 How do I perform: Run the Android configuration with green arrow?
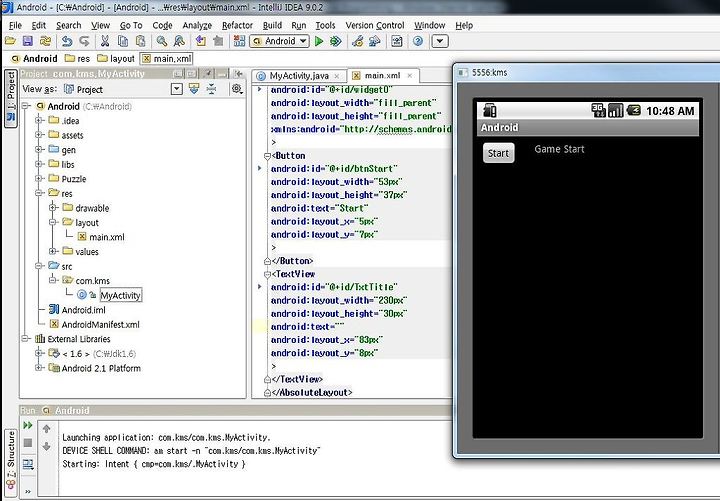coord(319,41)
